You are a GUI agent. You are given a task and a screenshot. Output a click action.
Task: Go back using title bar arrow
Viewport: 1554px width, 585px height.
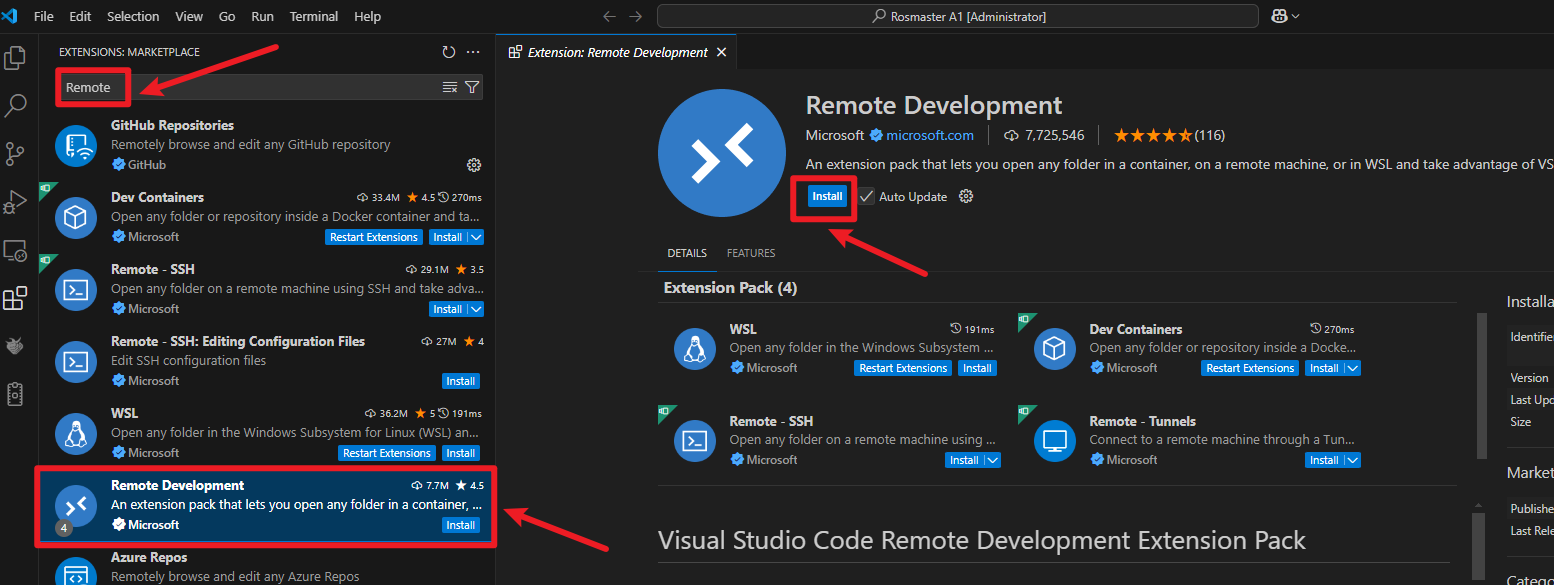[x=610, y=16]
